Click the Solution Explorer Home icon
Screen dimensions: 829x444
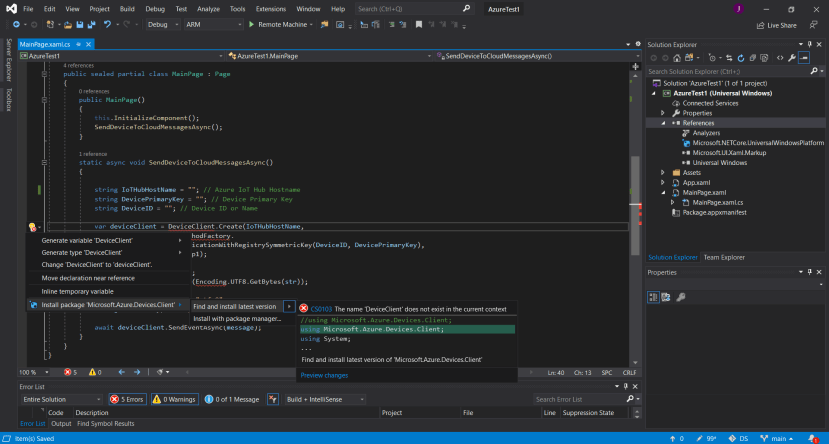tap(677, 58)
